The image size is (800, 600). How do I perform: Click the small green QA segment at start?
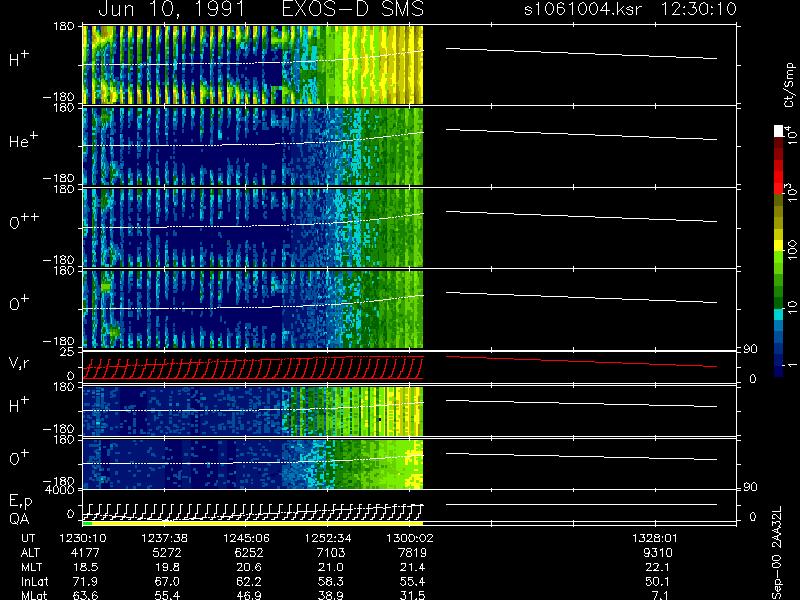(87, 523)
